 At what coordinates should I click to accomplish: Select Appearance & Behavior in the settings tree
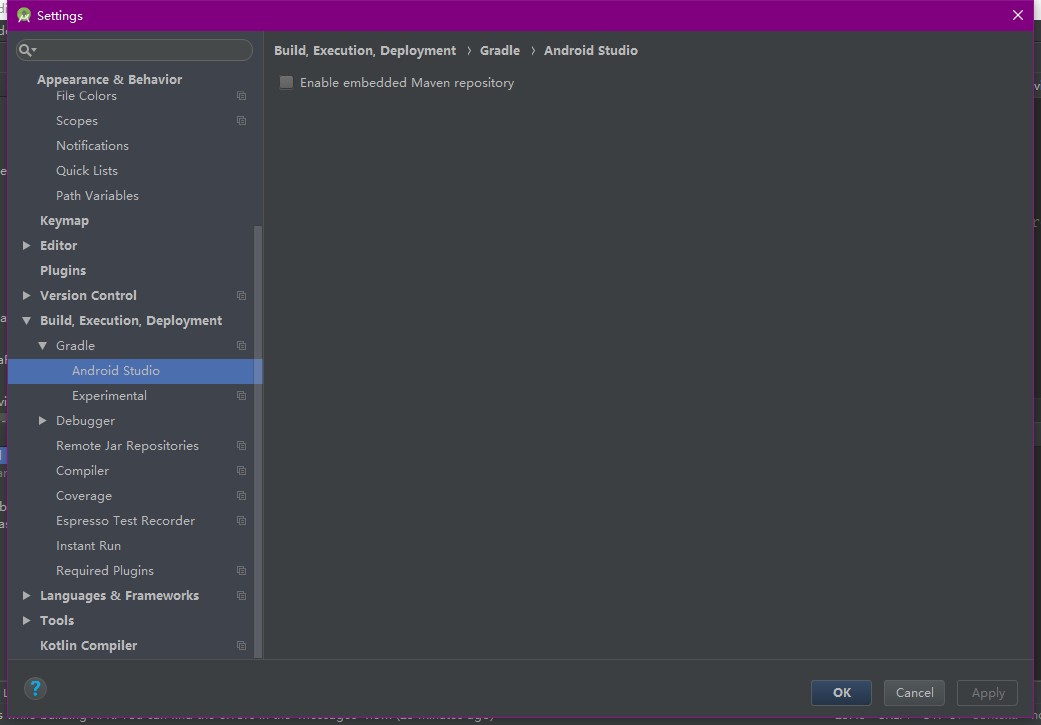coord(110,80)
